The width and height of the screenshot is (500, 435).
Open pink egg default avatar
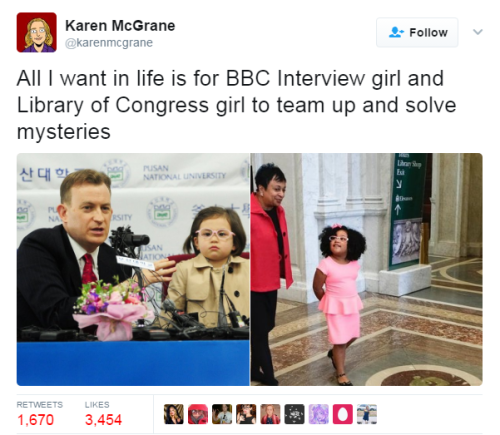tap(343, 414)
